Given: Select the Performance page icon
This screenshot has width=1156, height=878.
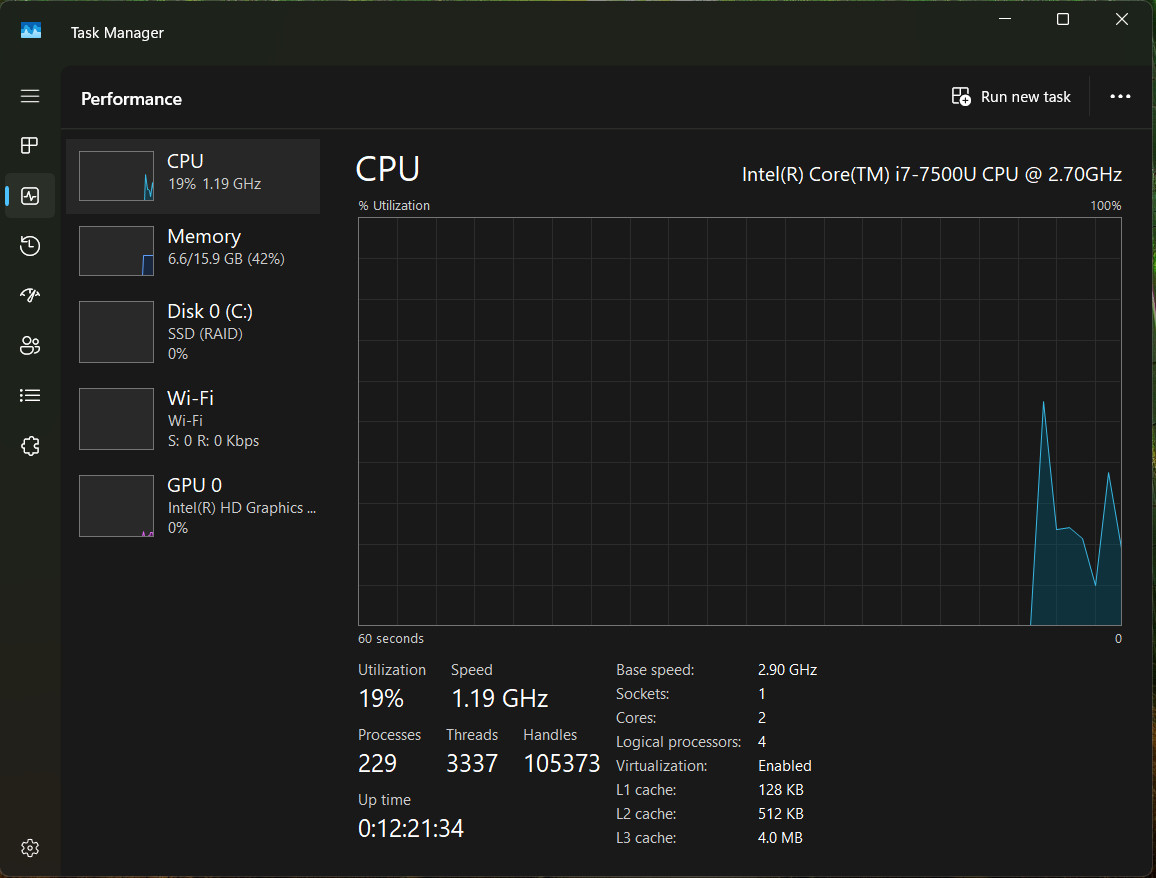Looking at the screenshot, I should [x=29, y=195].
